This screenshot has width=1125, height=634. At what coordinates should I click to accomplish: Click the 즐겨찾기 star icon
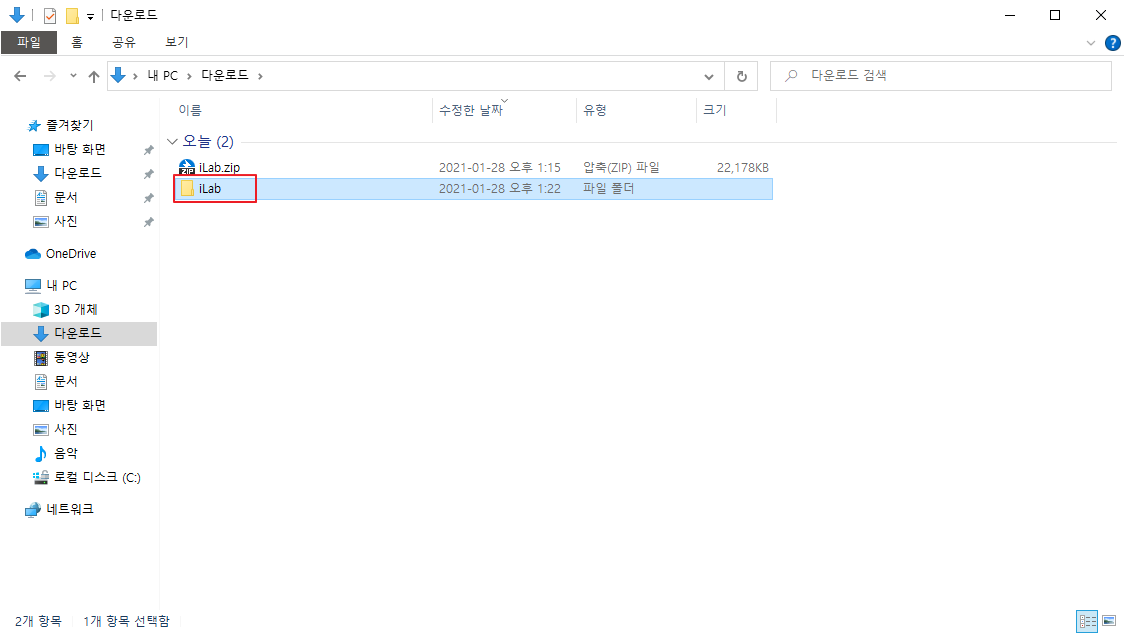tap(33, 126)
